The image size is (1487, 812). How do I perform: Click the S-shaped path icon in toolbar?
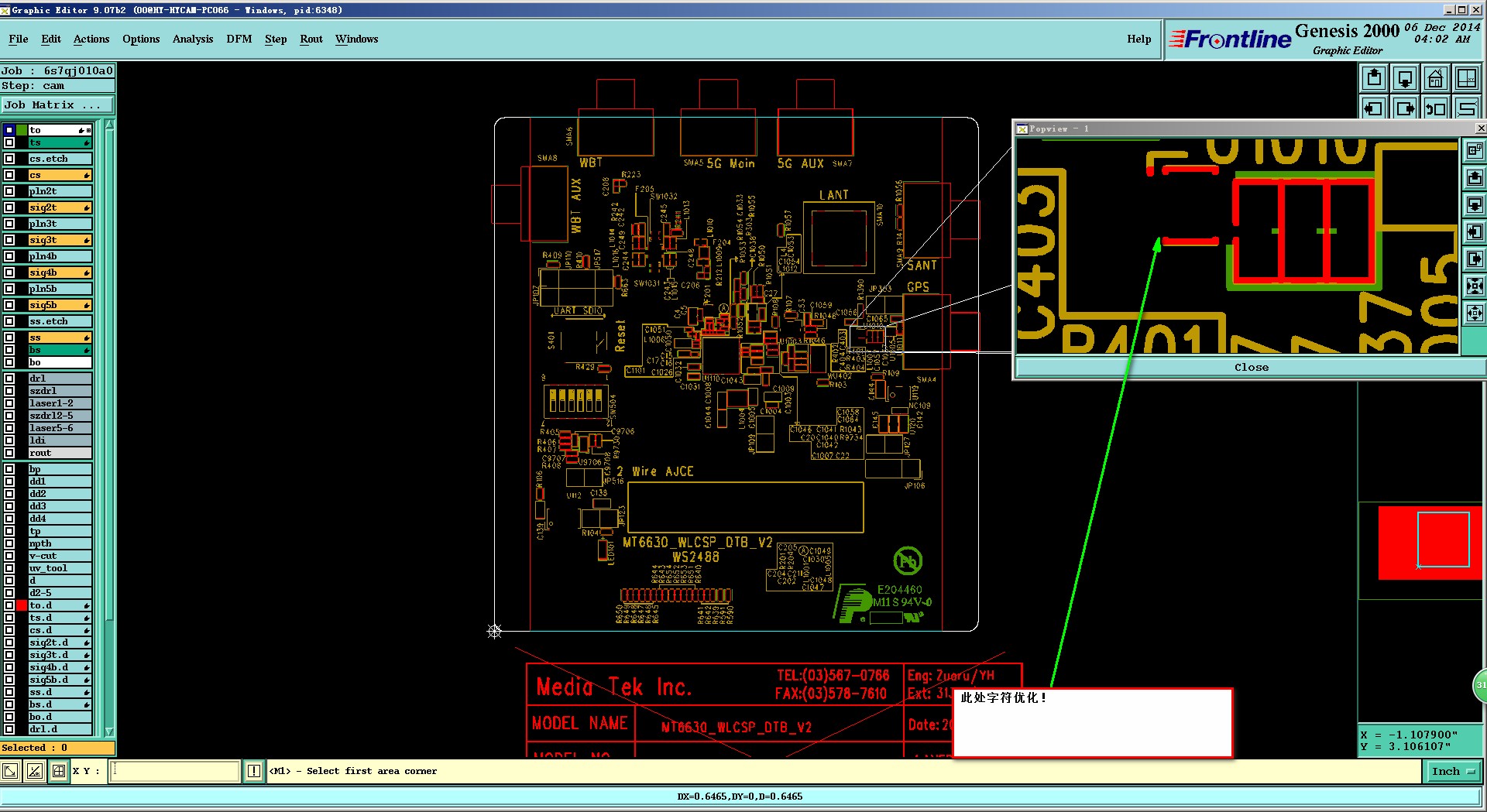(1467, 108)
